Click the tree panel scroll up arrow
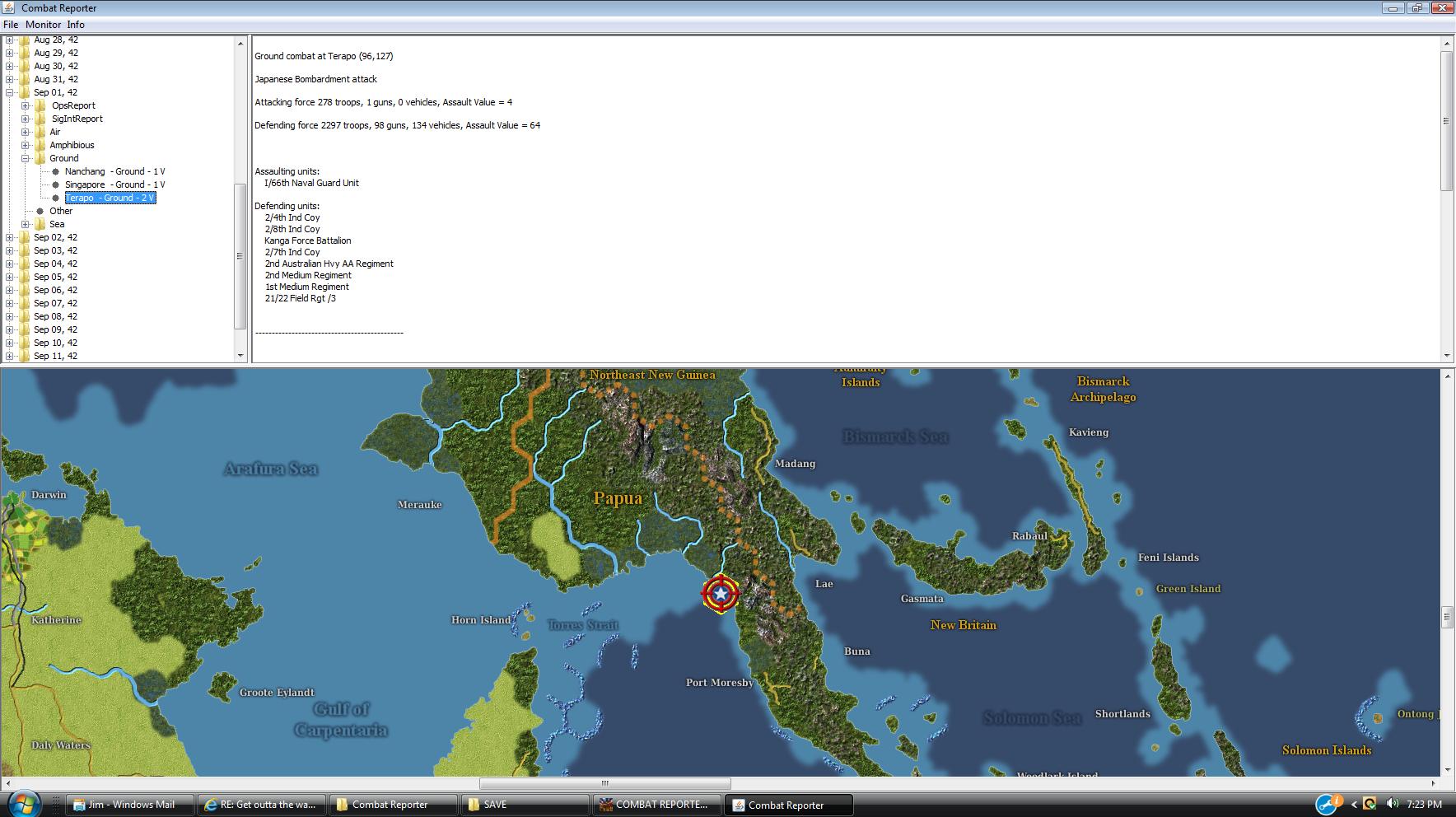Screen dimensions: 1456x817 click(240, 43)
